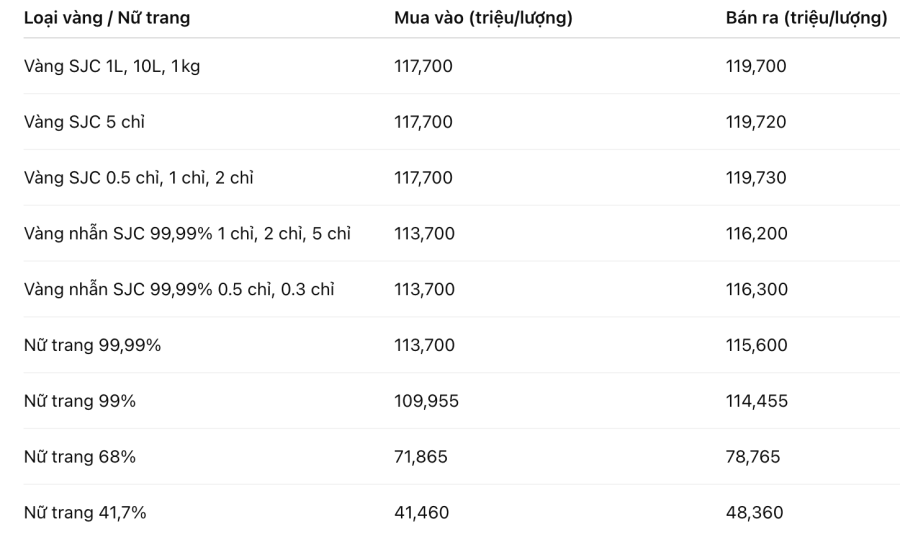900x537 pixels.
Task: Click the buy price 71,865 cell
Action: pos(421,457)
